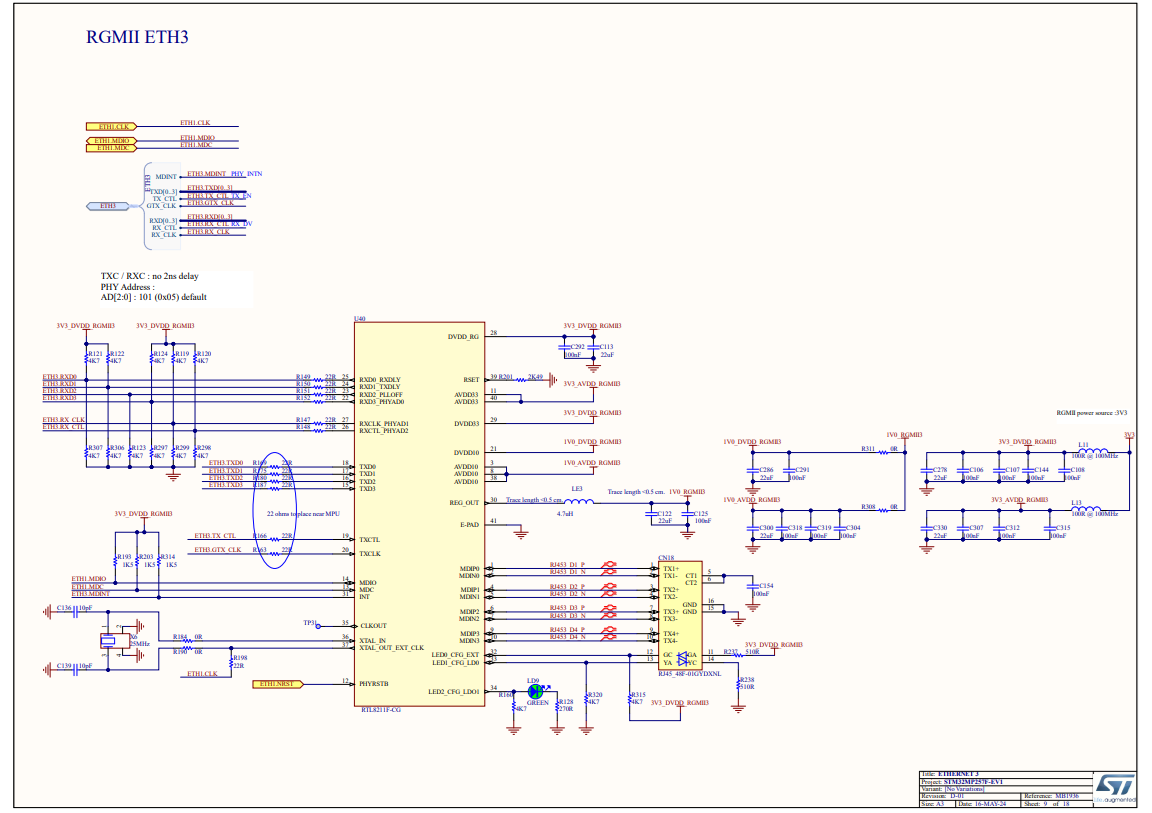The height and width of the screenshot is (813, 1152).
Task: Click the 25MHz crystal symbol
Action: pos(109,641)
